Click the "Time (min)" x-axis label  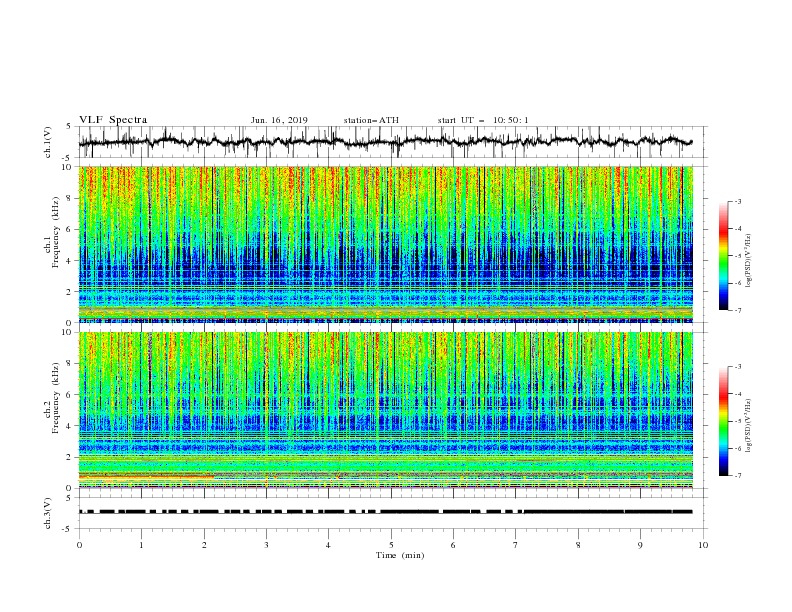click(x=400, y=555)
